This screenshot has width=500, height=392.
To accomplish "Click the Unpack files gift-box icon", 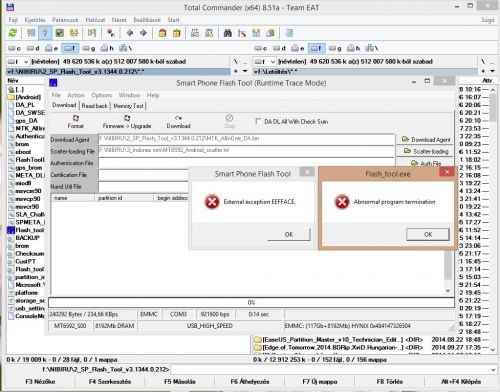I will tap(177, 33).
